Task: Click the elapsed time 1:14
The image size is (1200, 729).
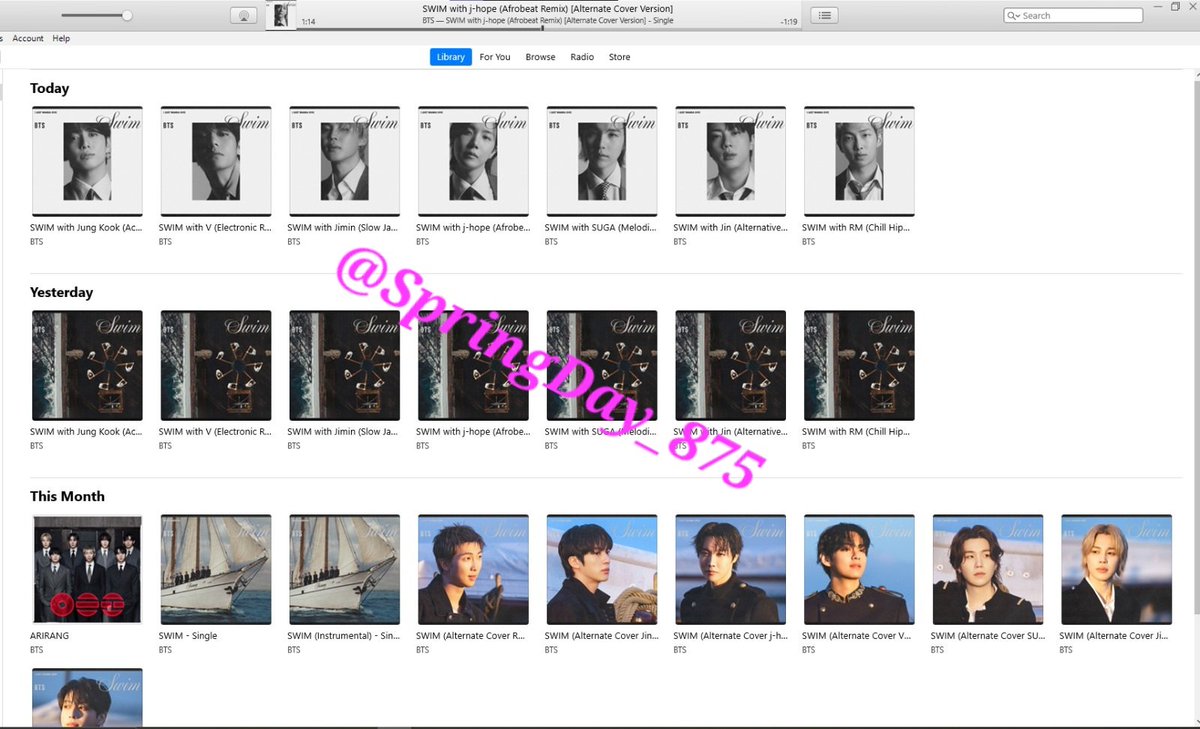Action: point(308,22)
